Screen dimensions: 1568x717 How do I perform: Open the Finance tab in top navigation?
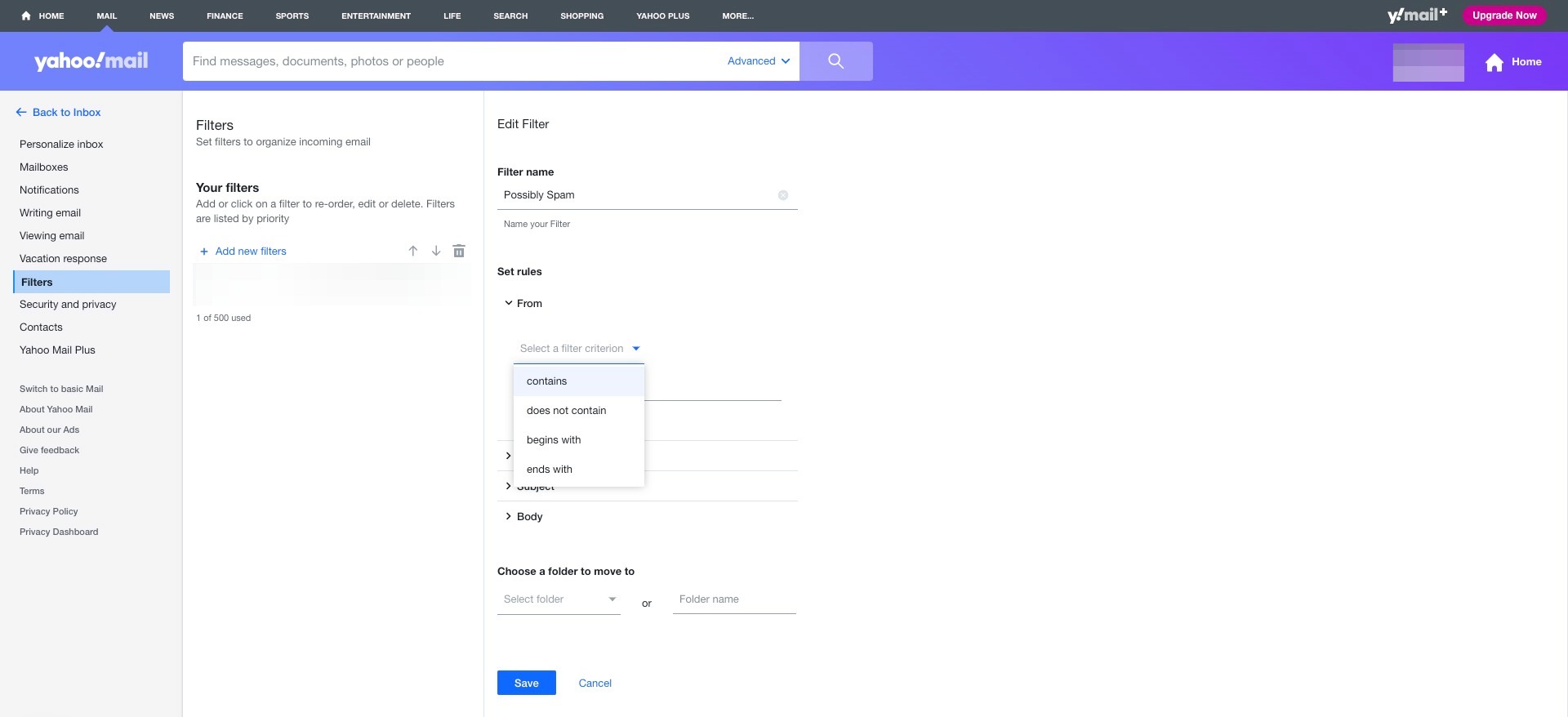pos(225,16)
